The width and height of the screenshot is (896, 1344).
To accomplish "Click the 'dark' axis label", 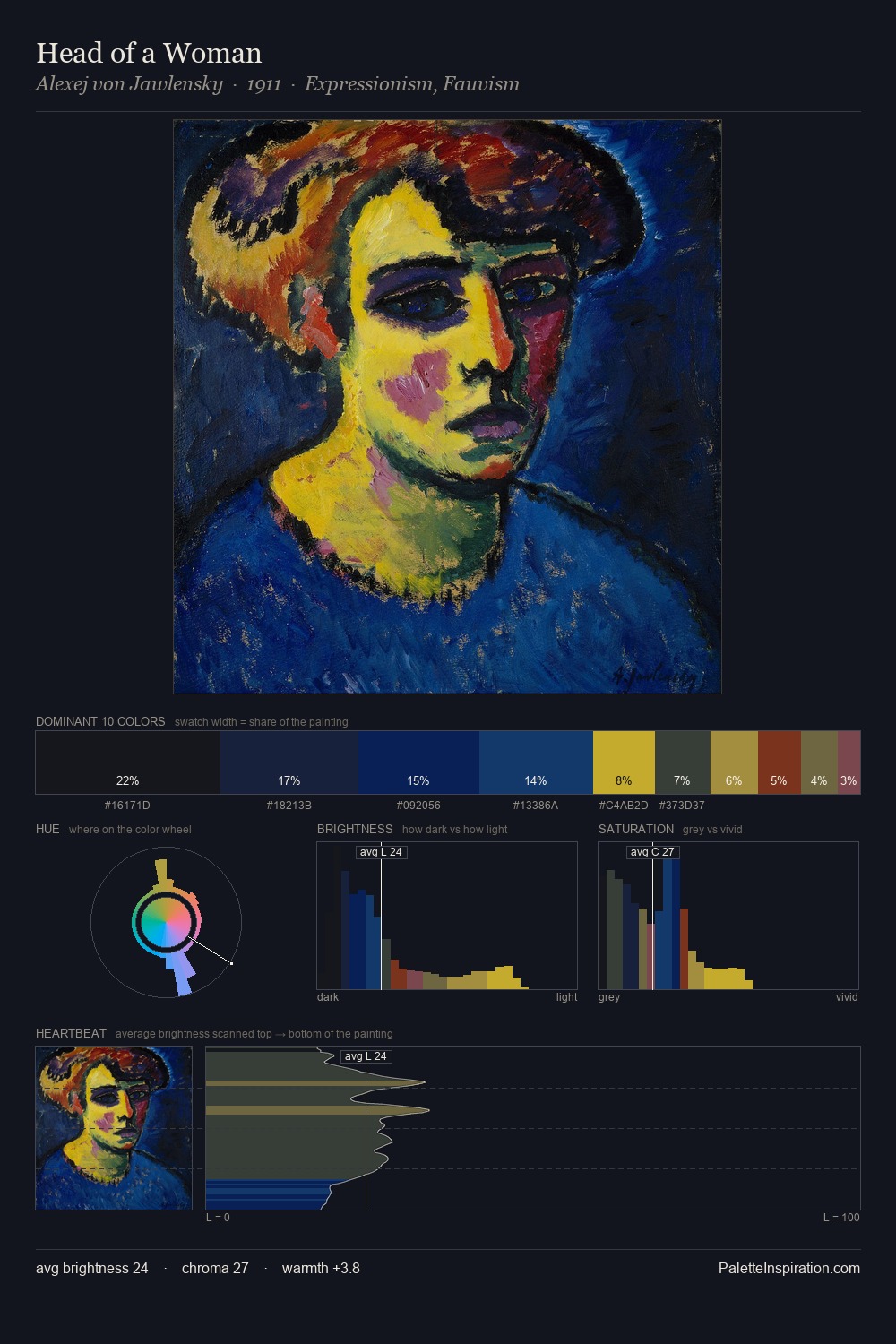I will click(328, 997).
